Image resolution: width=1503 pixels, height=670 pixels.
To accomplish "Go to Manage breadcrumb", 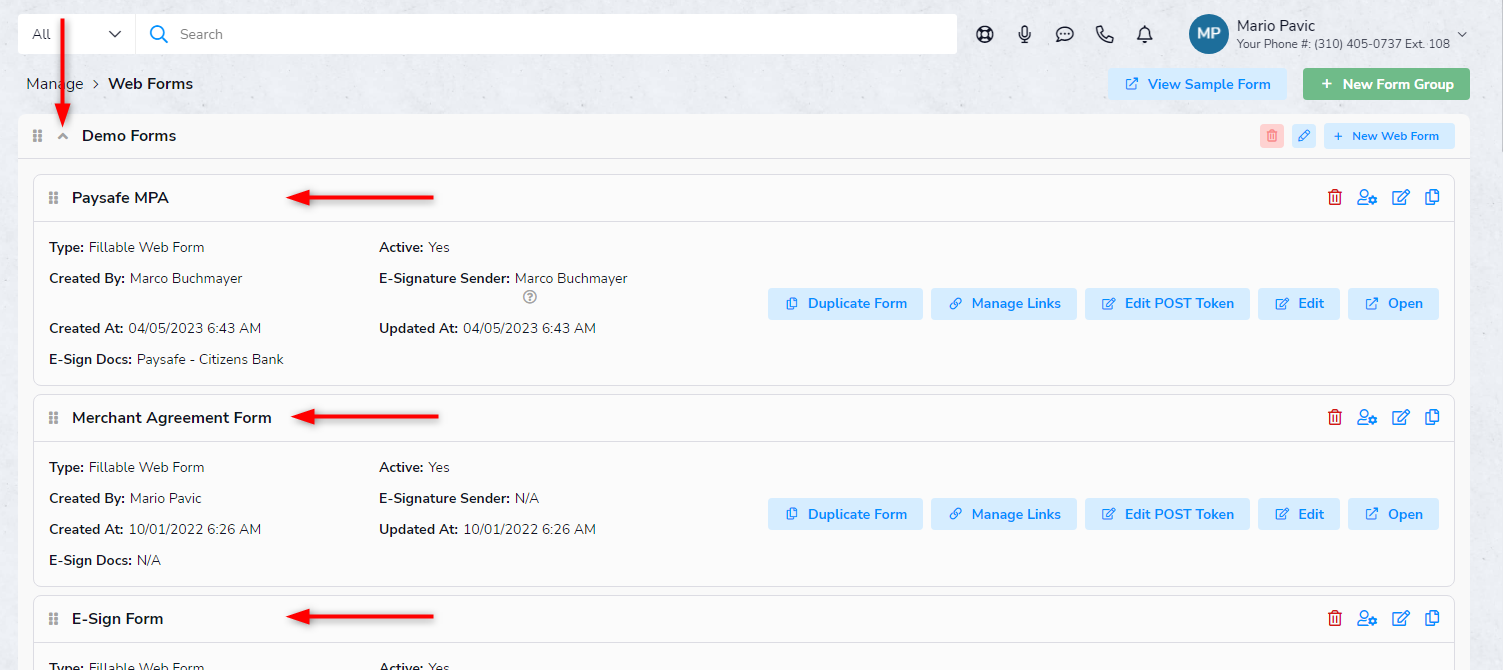I will [x=55, y=84].
